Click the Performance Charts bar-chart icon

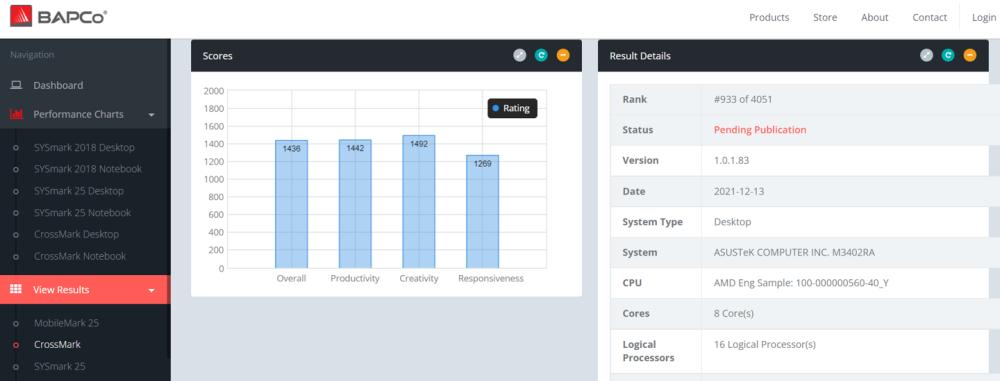(17, 114)
